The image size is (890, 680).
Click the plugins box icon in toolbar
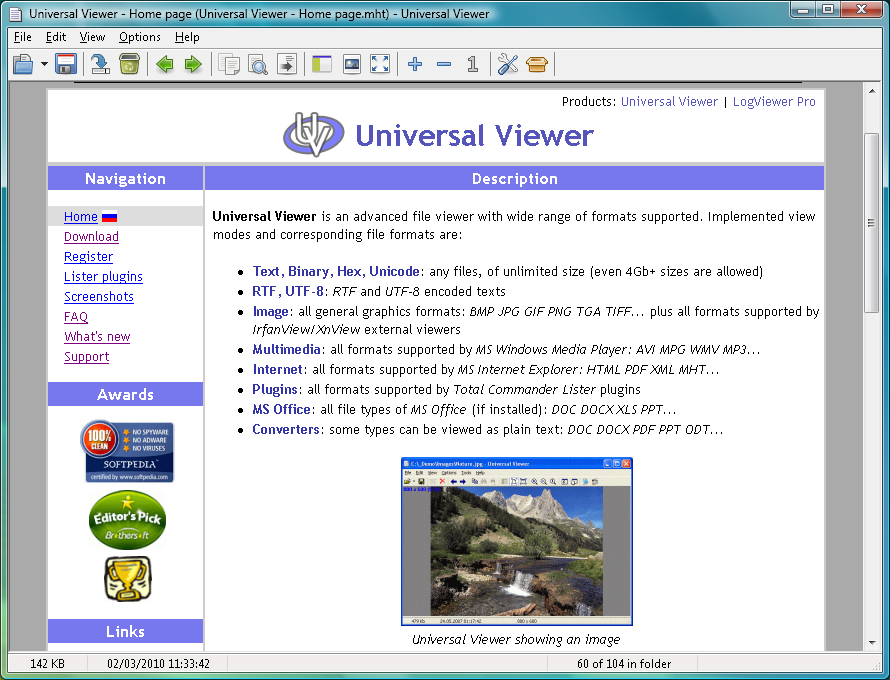pyautogui.click(x=536, y=64)
